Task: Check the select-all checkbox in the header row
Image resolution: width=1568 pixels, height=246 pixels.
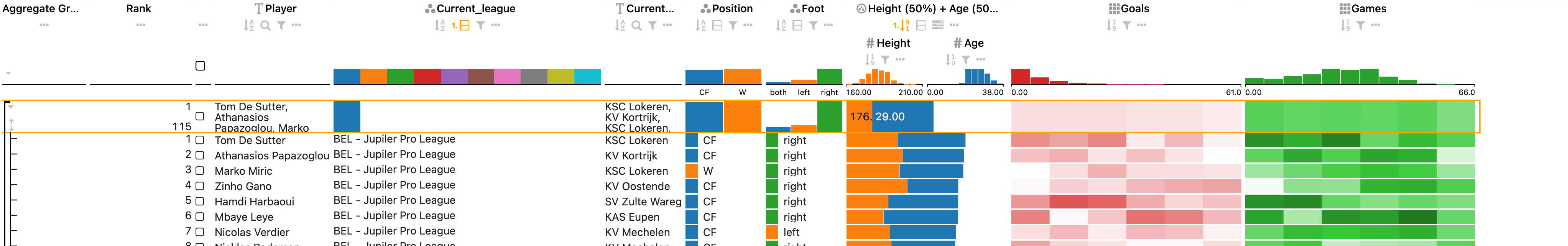Action: pyautogui.click(x=200, y=66)
